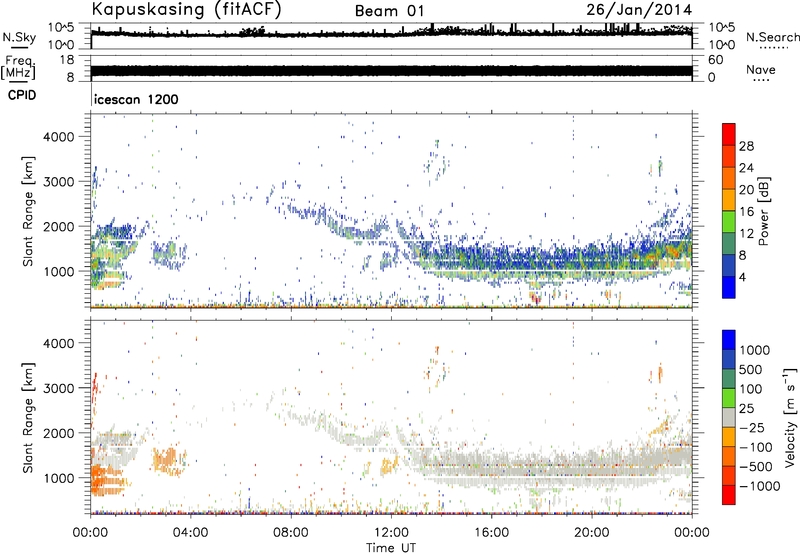Click power colorbar tick value 4
The height and width of the screenshot is (554, 800).
(x=743, y=277)
